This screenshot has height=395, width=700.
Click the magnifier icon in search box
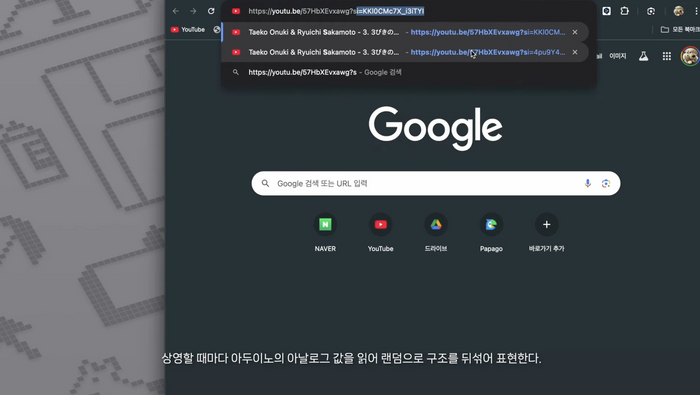[265, 183]
